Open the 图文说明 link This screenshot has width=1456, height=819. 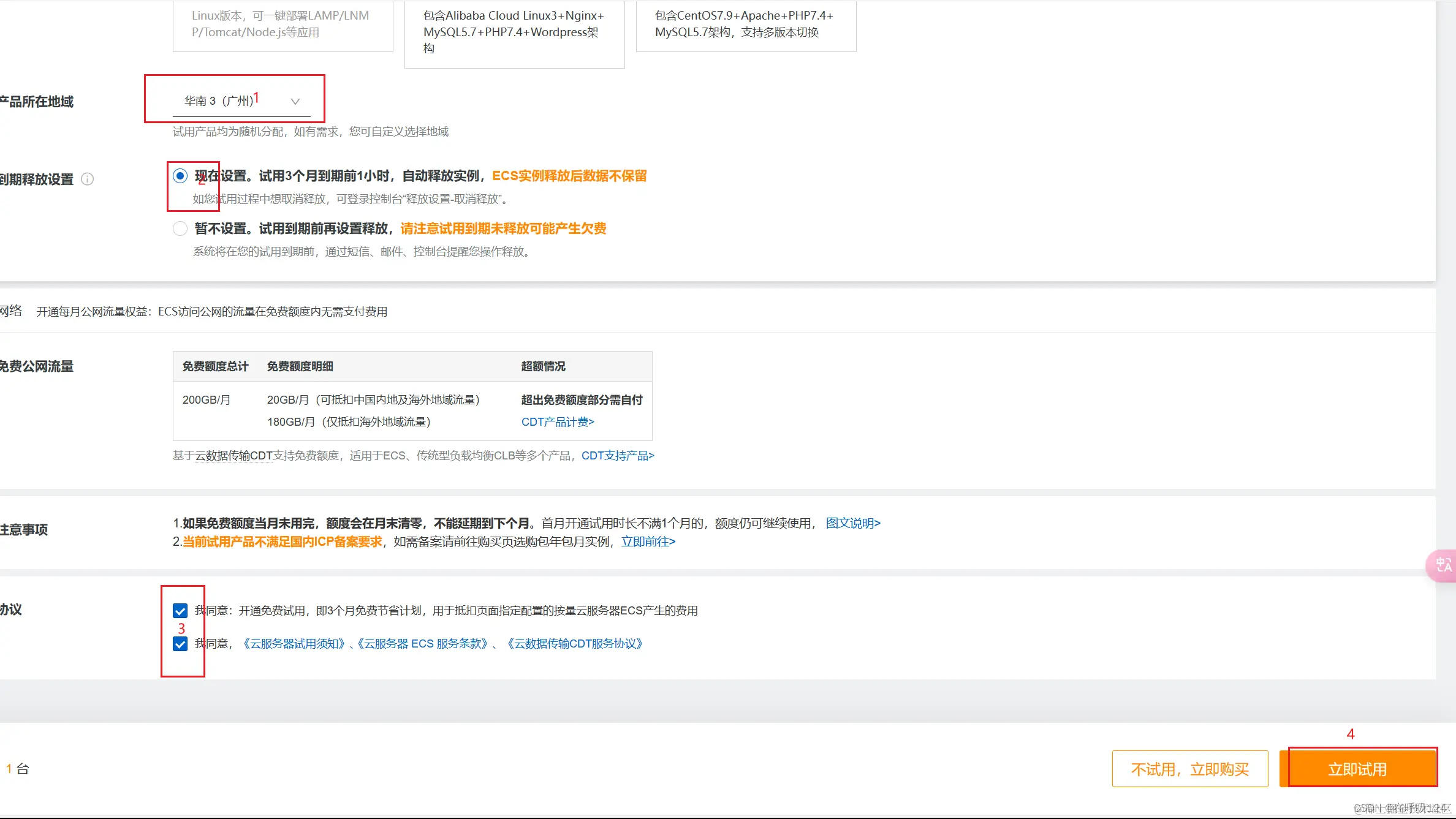852,523
